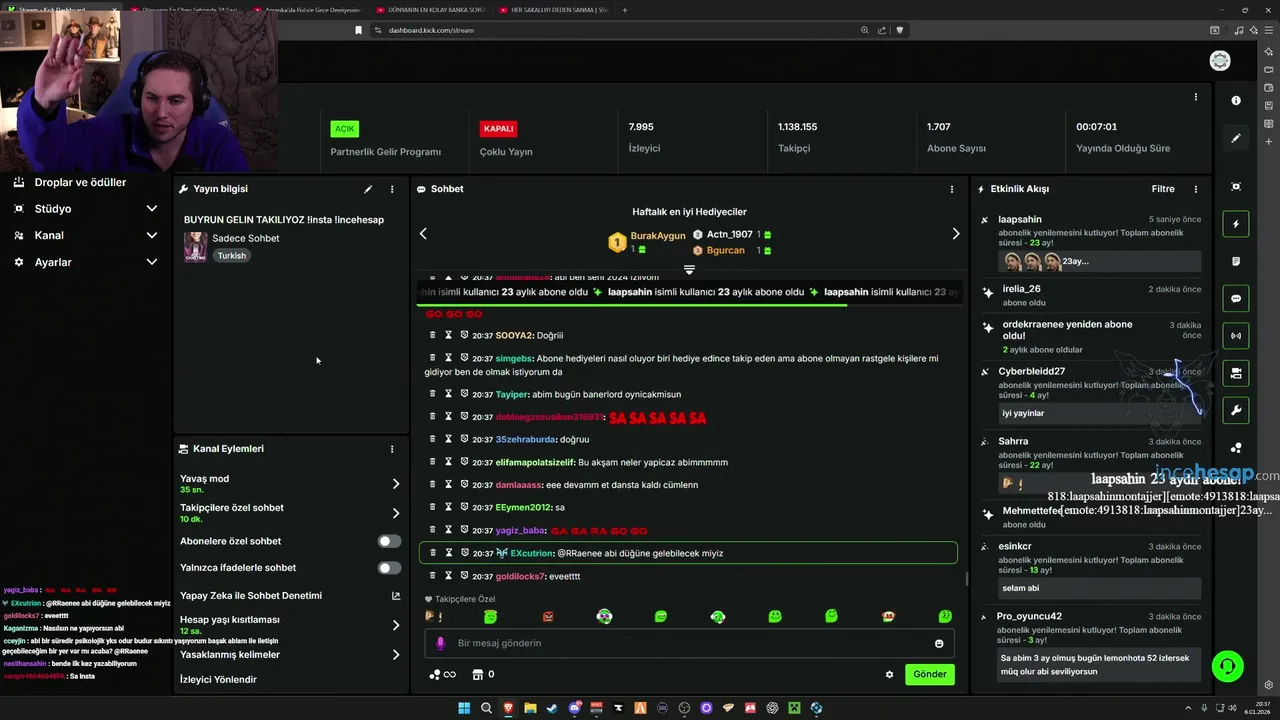Open the emoji picker in message box
The image size is (1280, 720).
(939, 643)
